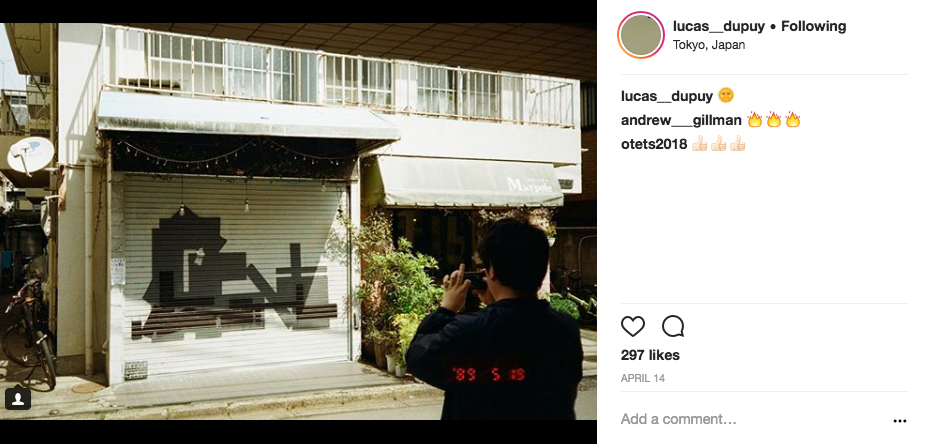Click the APRIL 14 post date
Image resolution: width=931 pixels, height=444 pixels.
tap(643, 378)
